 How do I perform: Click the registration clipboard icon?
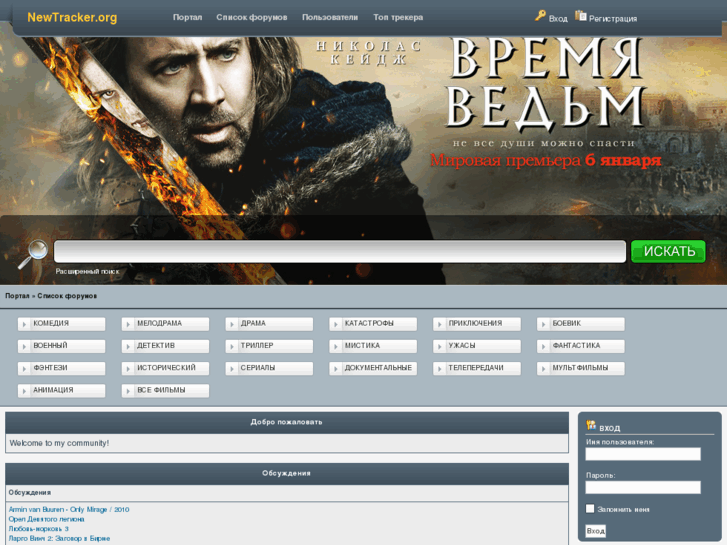pos(581,16)
